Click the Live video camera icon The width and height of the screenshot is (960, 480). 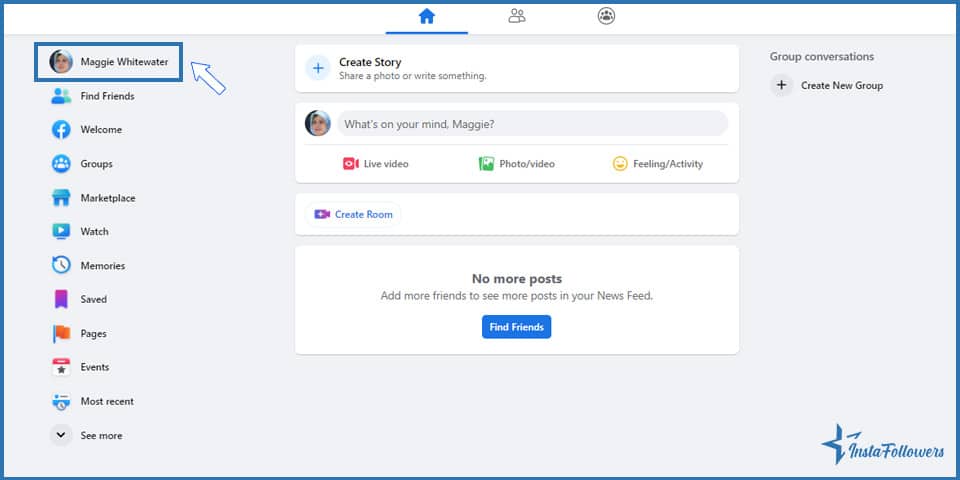[351, 164]
